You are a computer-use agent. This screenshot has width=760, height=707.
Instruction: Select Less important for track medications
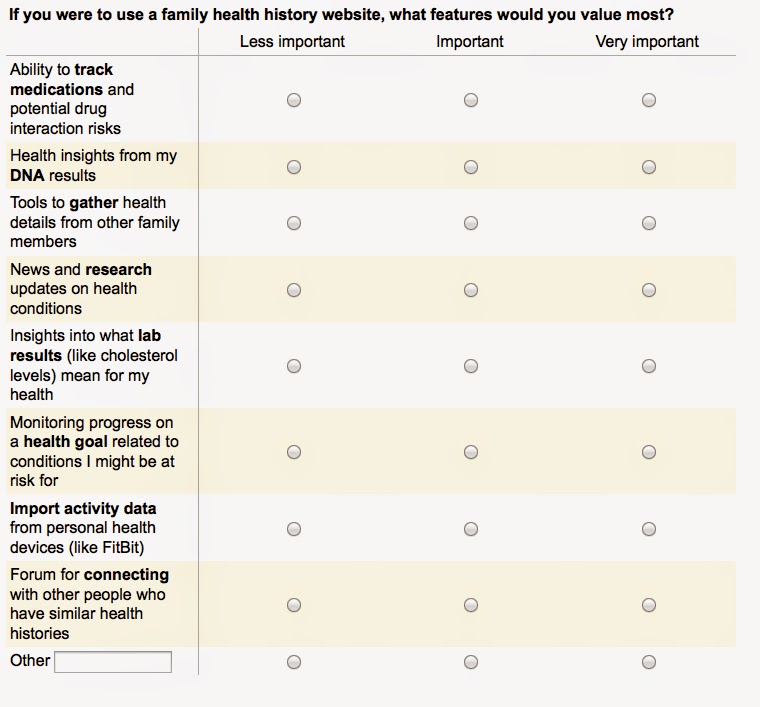tap(294, 100)
